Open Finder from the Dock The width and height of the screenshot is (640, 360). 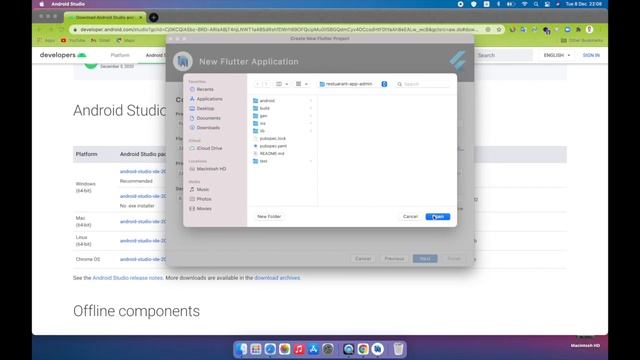pyautogui.click(x=242, y=349)
